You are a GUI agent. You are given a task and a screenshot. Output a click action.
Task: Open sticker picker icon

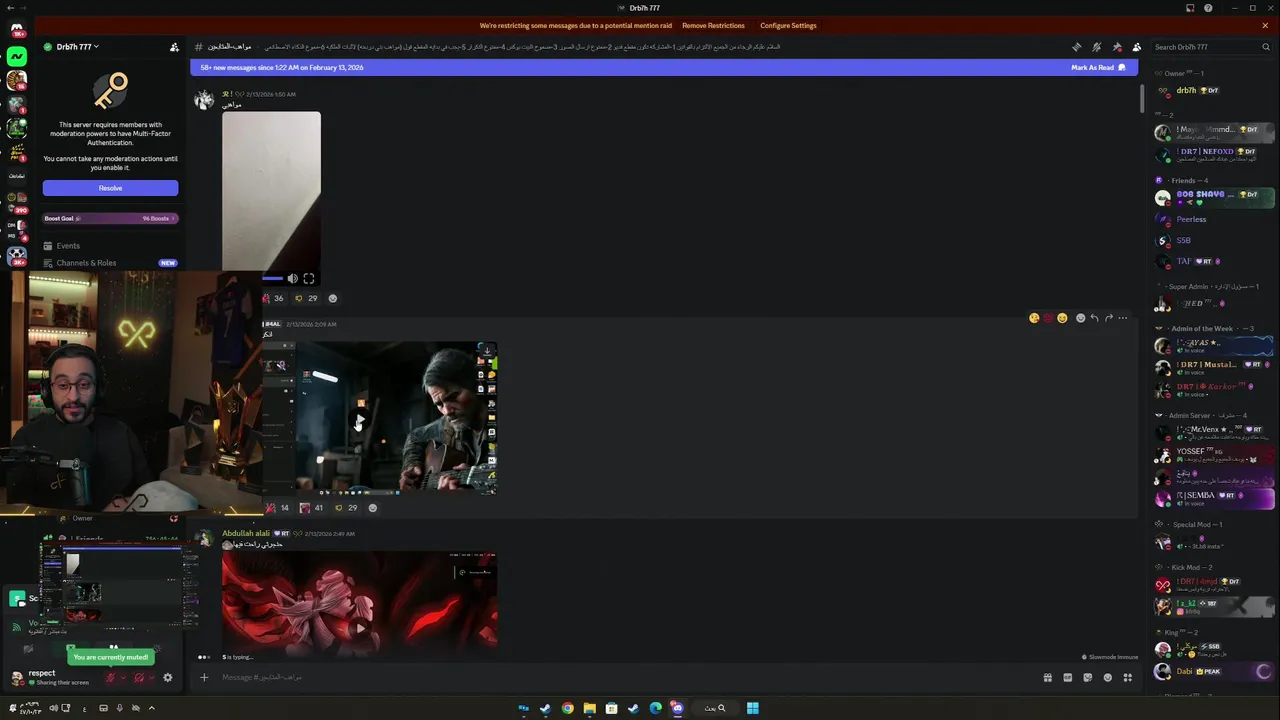[x=1087, y=677]
